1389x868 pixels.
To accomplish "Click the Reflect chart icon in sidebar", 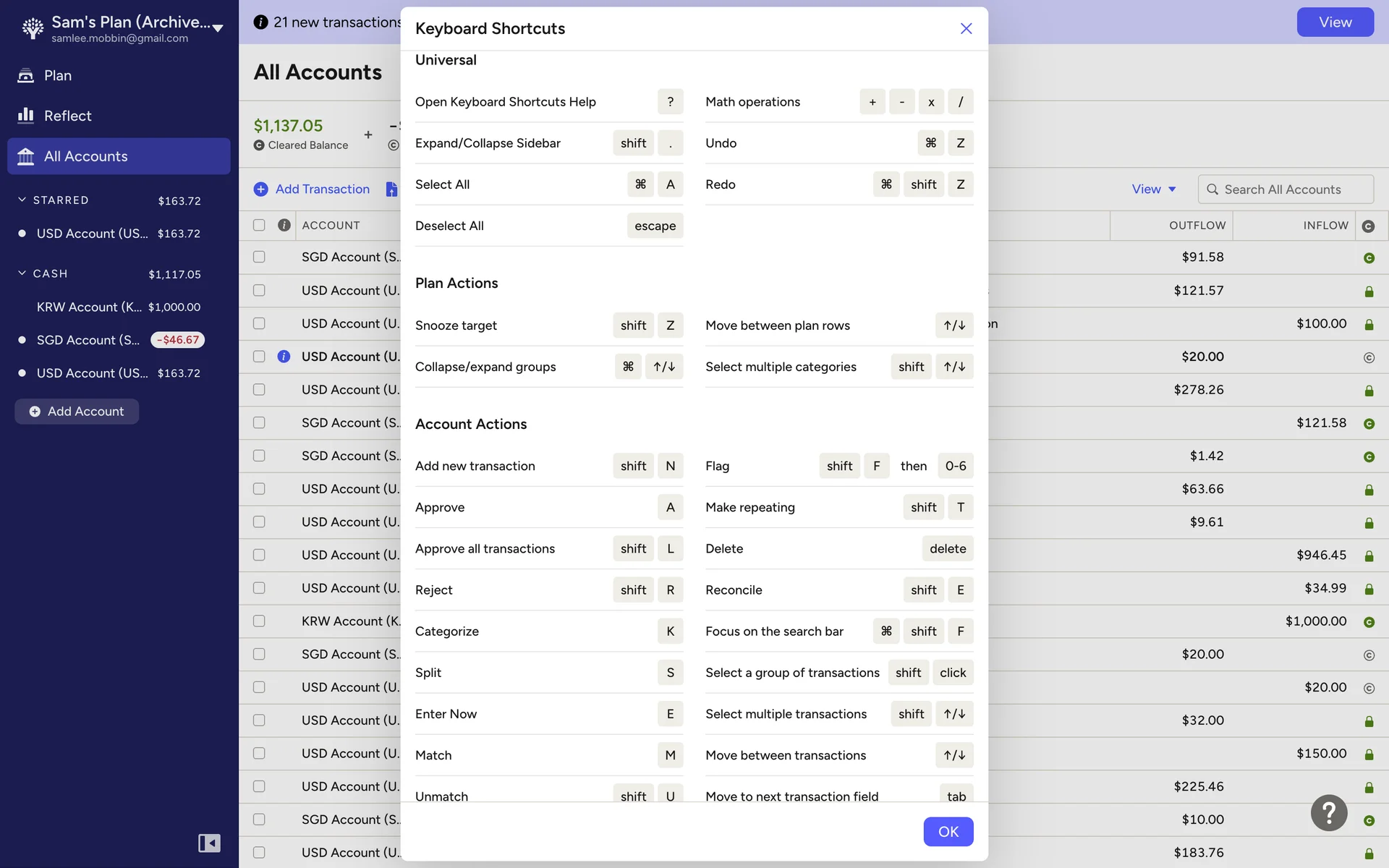I will click(x=26, y=116).
